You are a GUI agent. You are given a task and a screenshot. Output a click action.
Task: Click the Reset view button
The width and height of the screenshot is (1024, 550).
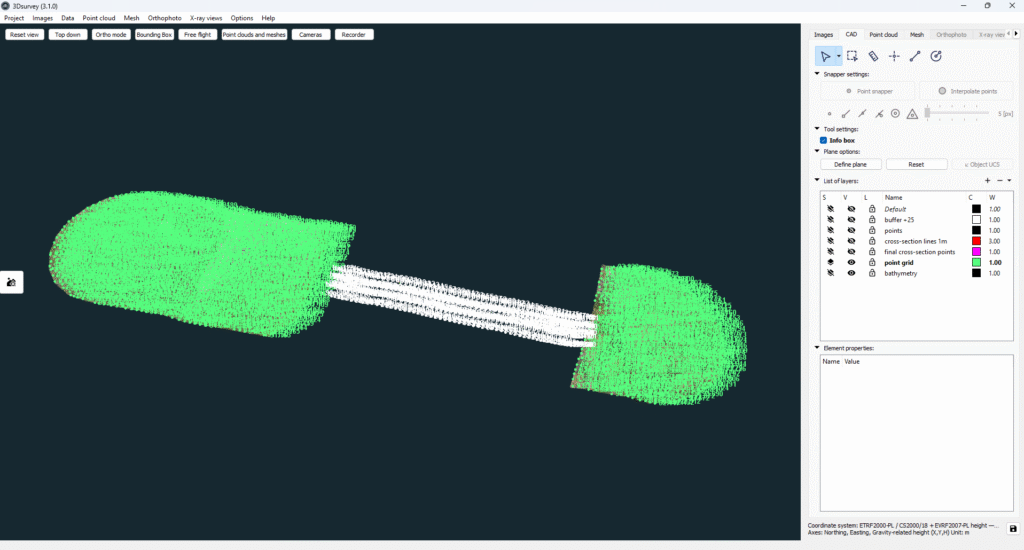coord(24,35)
